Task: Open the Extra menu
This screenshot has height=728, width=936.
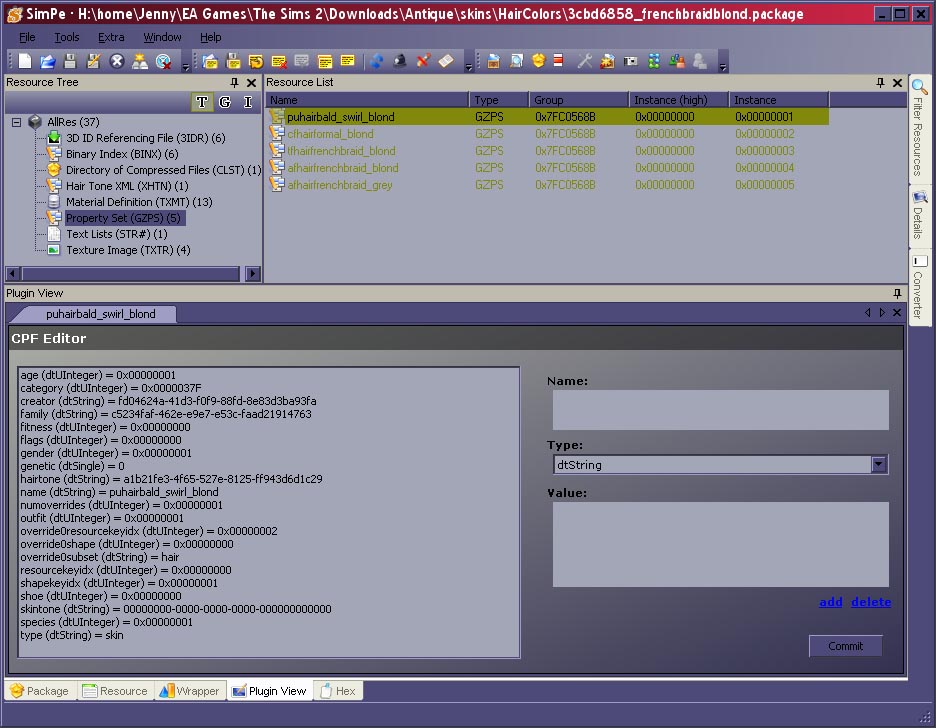Action: coord(111,37)
